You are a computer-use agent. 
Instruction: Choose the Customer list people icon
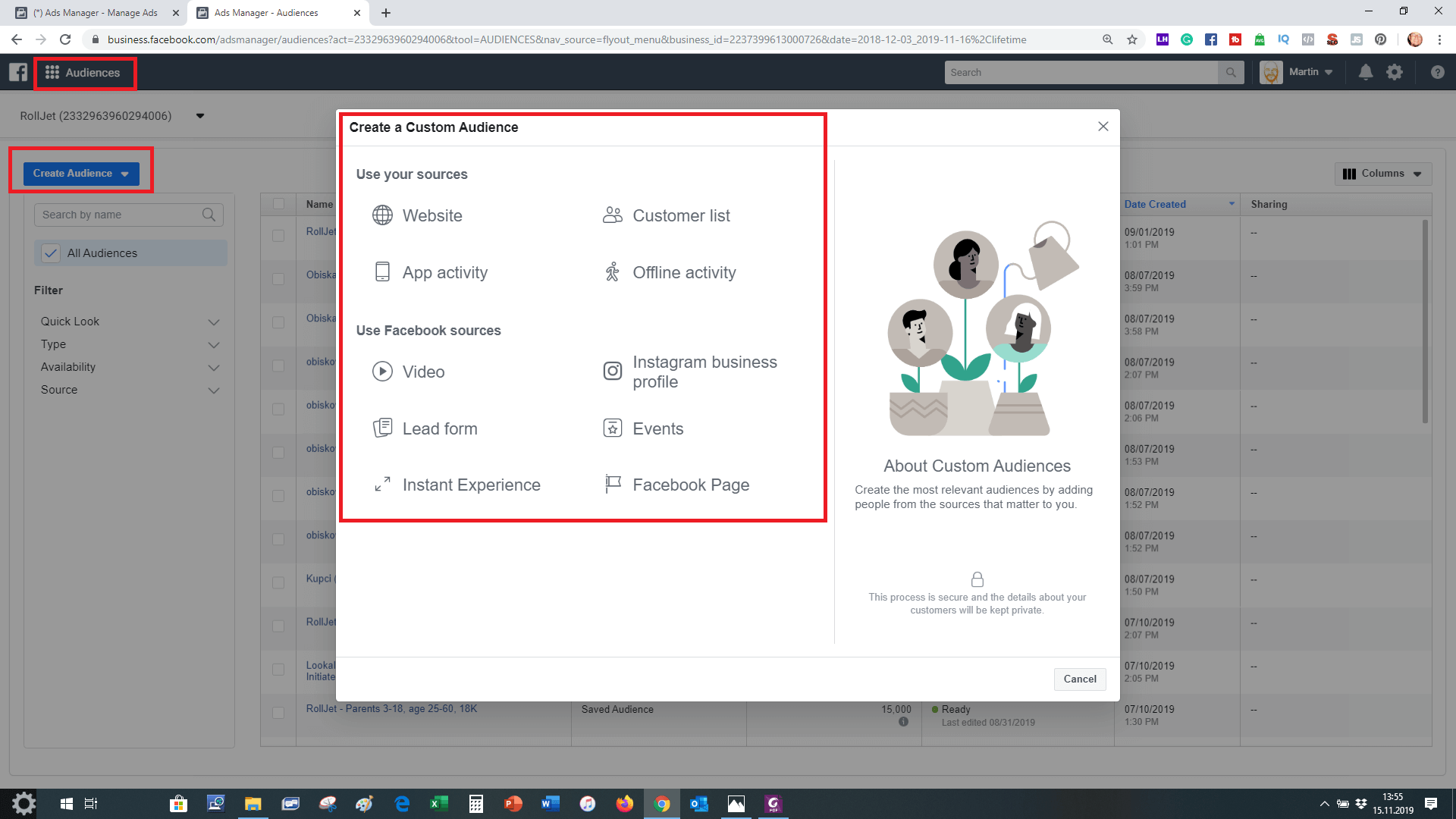[612, 215]
